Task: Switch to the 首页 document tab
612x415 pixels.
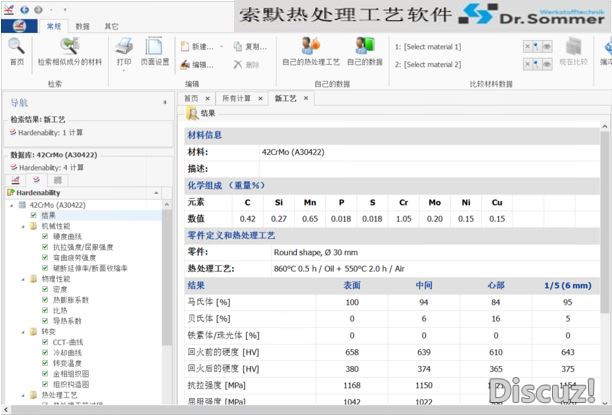Action: coord(191,98)
